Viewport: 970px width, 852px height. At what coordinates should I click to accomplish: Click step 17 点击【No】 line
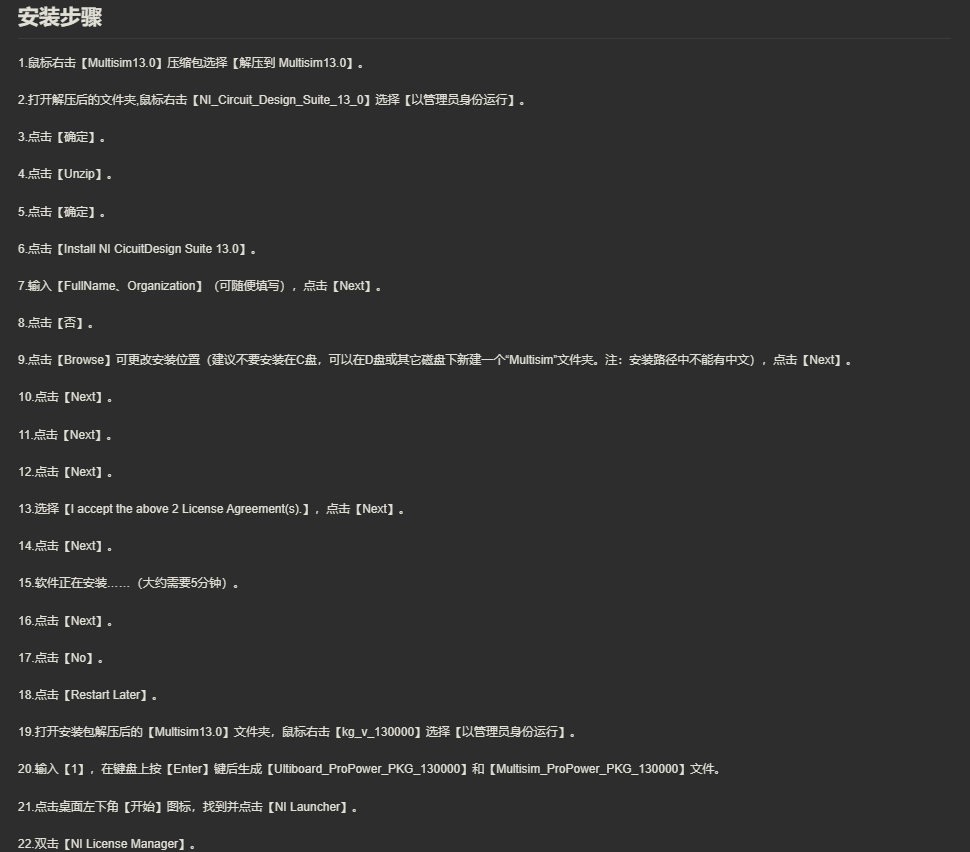coord(60,658)
